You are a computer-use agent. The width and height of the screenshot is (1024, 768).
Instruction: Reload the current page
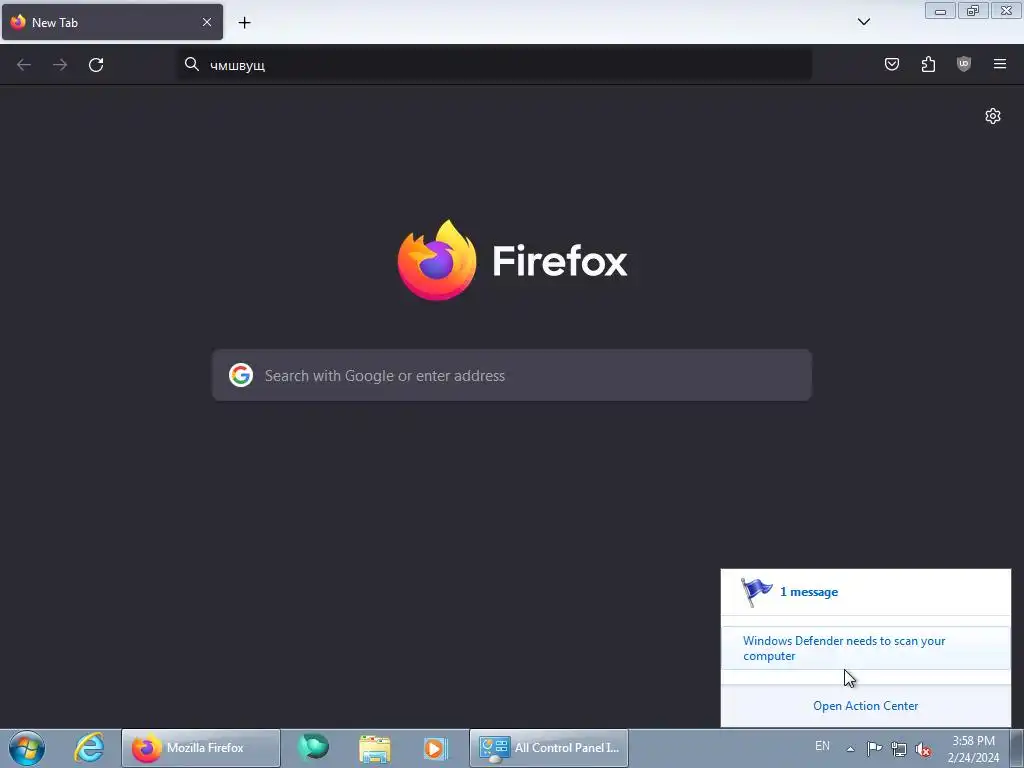[96, 65]
